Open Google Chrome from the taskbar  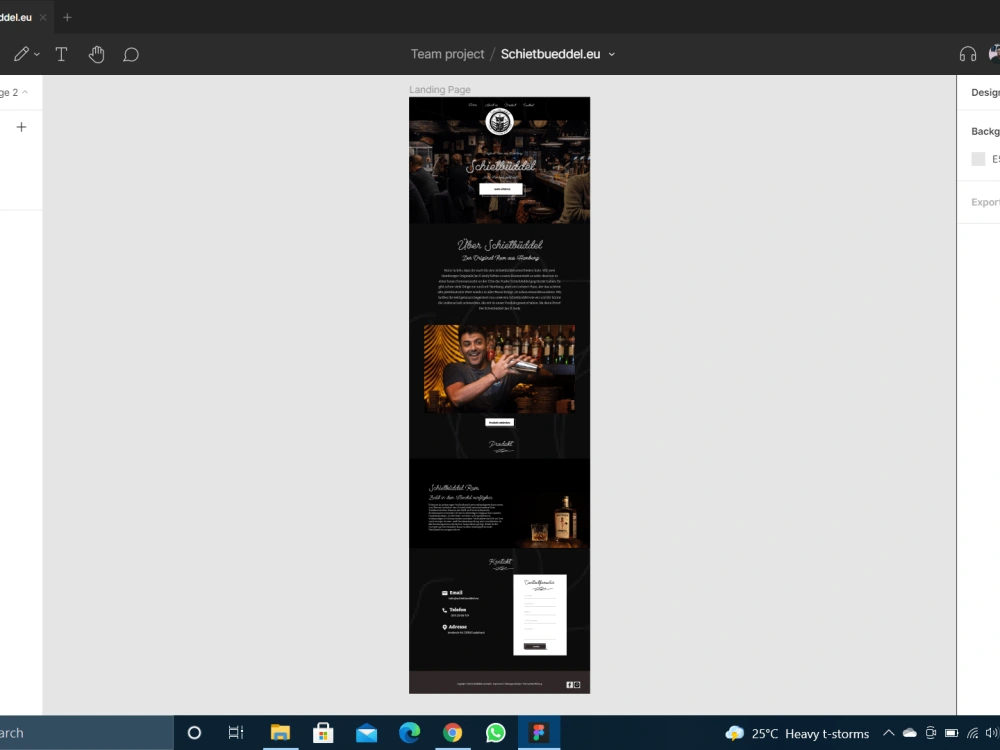pyautogui.click(x=453, y=733)
